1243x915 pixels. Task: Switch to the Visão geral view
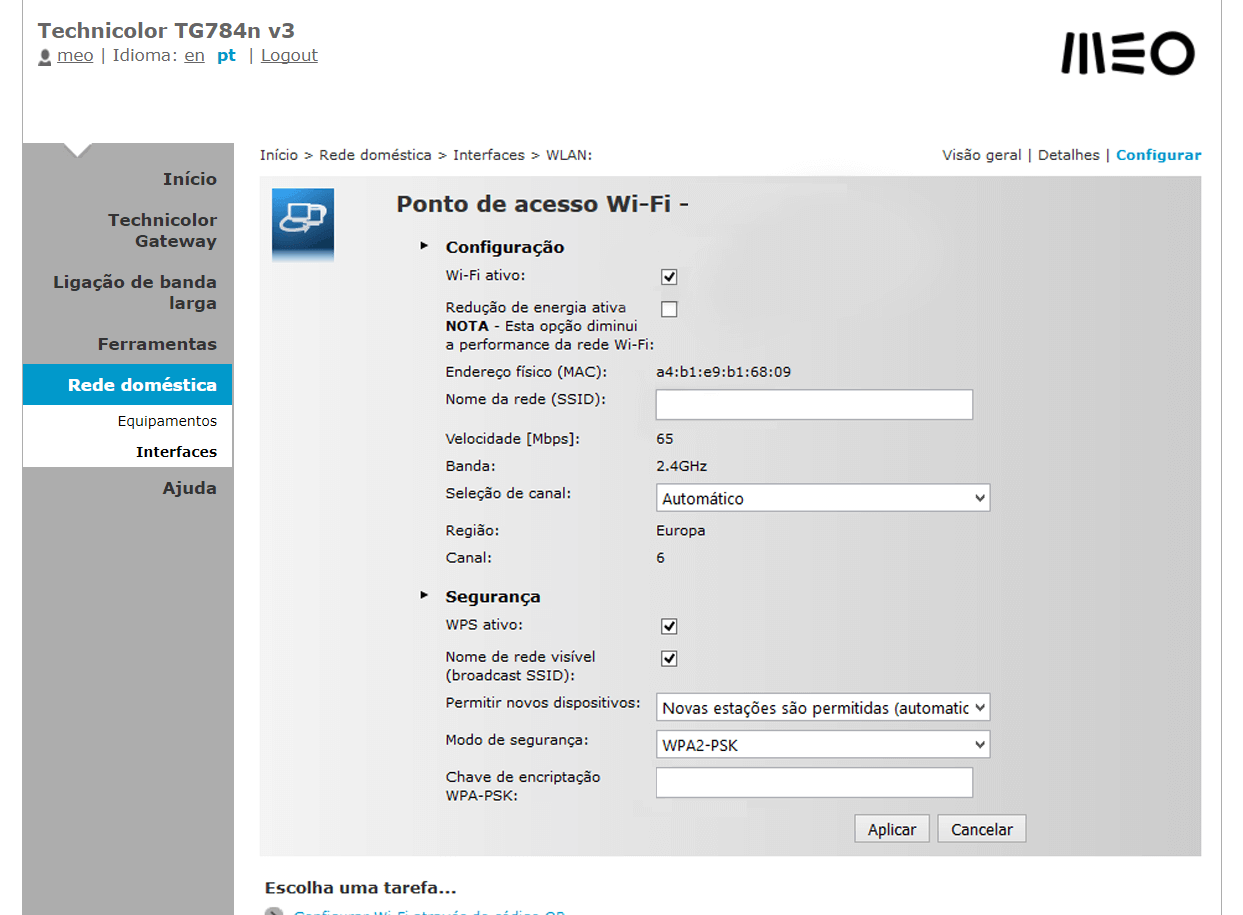pos(981,155)
